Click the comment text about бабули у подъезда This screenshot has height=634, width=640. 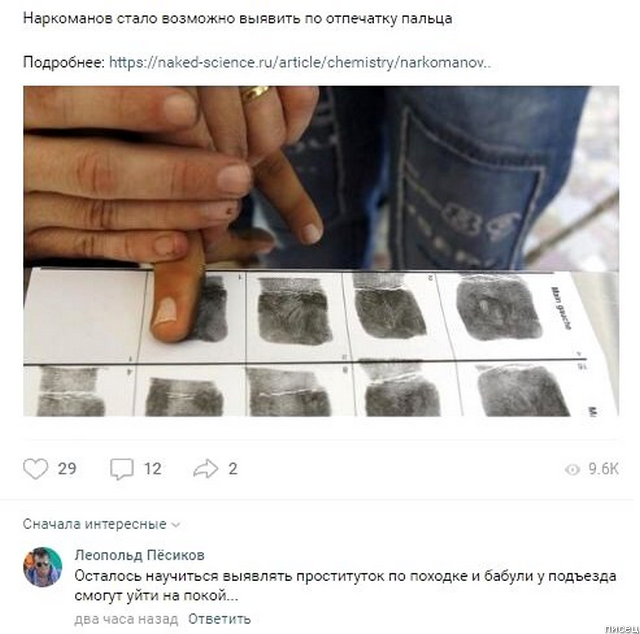click(345, 586)
